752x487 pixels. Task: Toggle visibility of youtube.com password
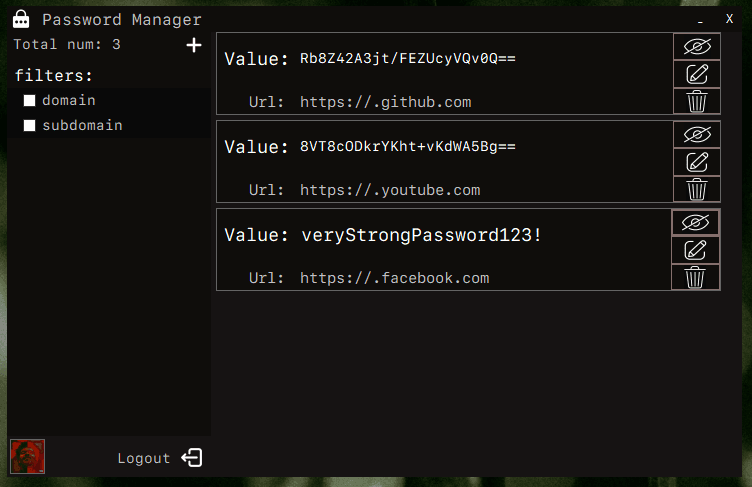point(696,134)
